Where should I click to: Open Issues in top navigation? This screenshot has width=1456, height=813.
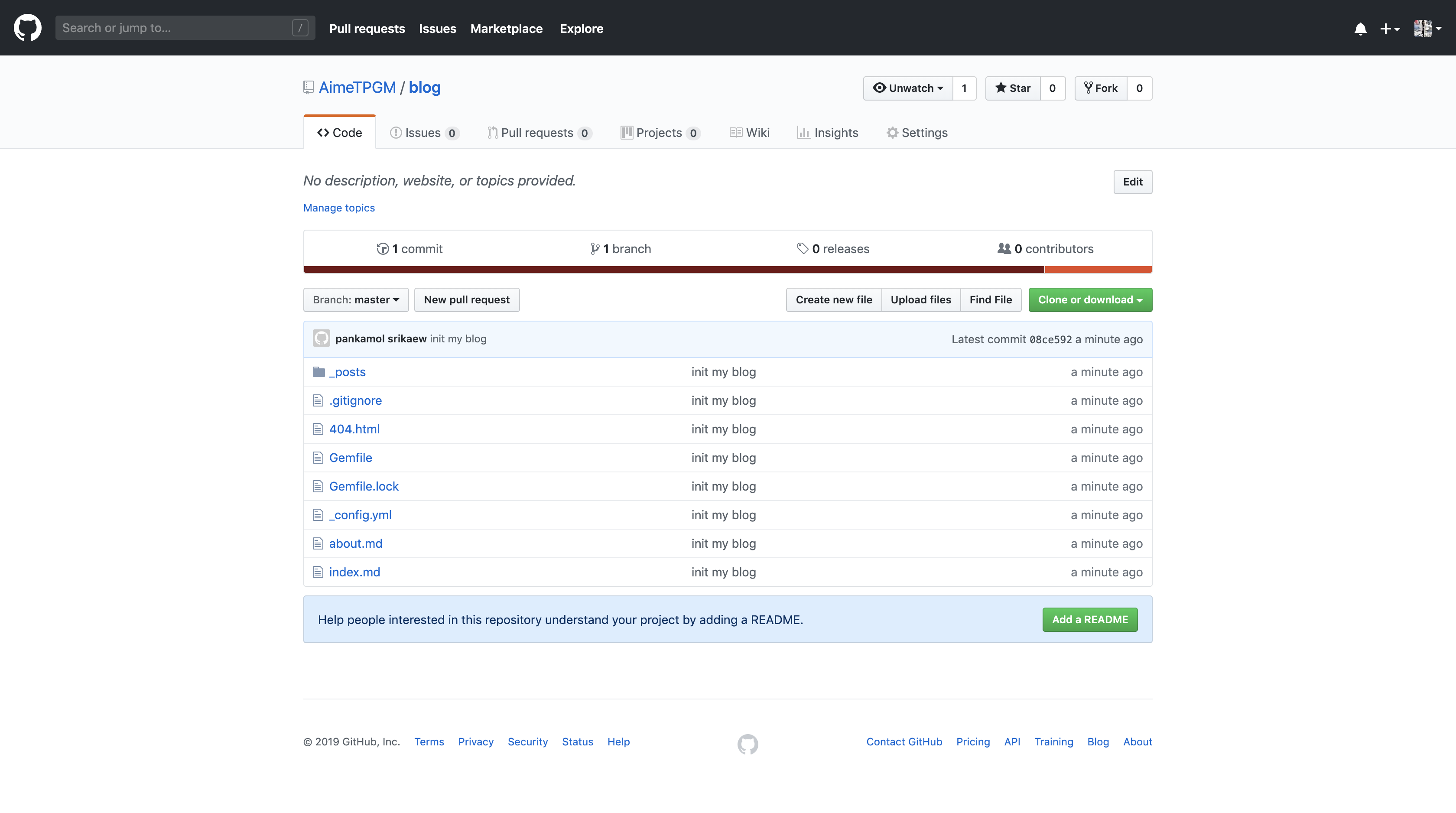pyautogui.click(x=438, y=29)
